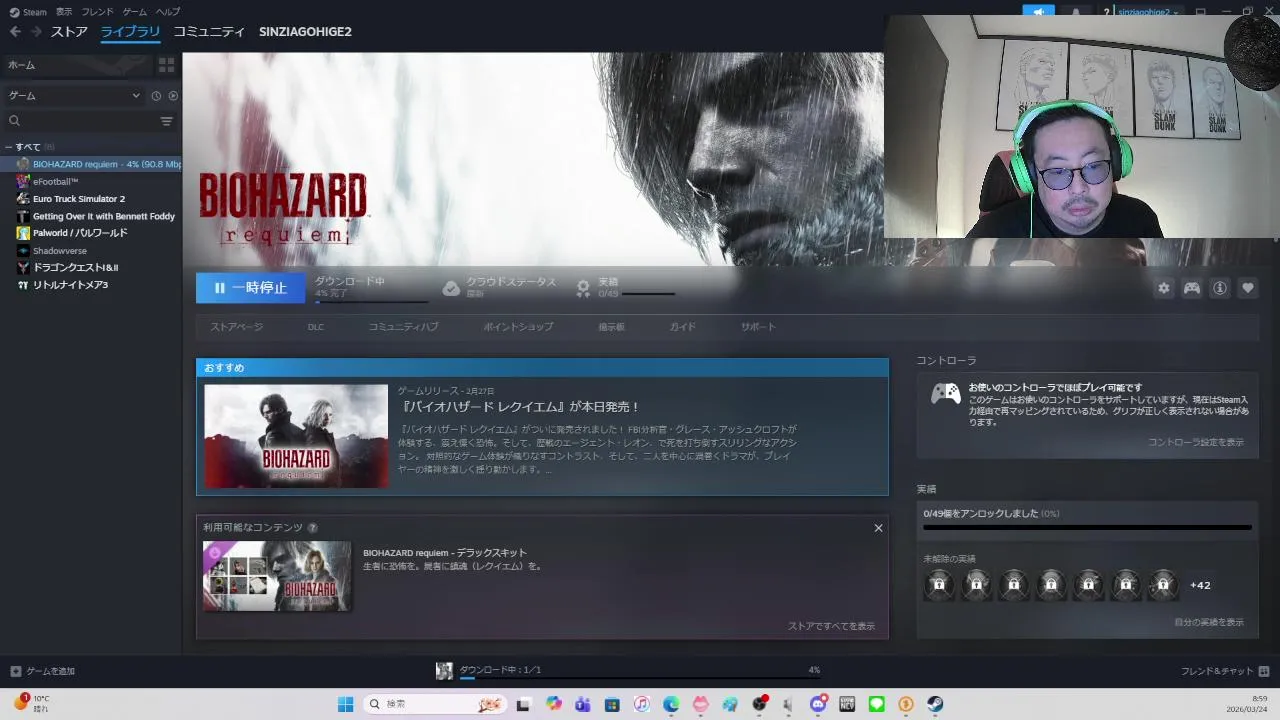Click the achievements 実績 gear icon
The width and height of the screenshot is (1280, 720).
click(x=583, y=288)
